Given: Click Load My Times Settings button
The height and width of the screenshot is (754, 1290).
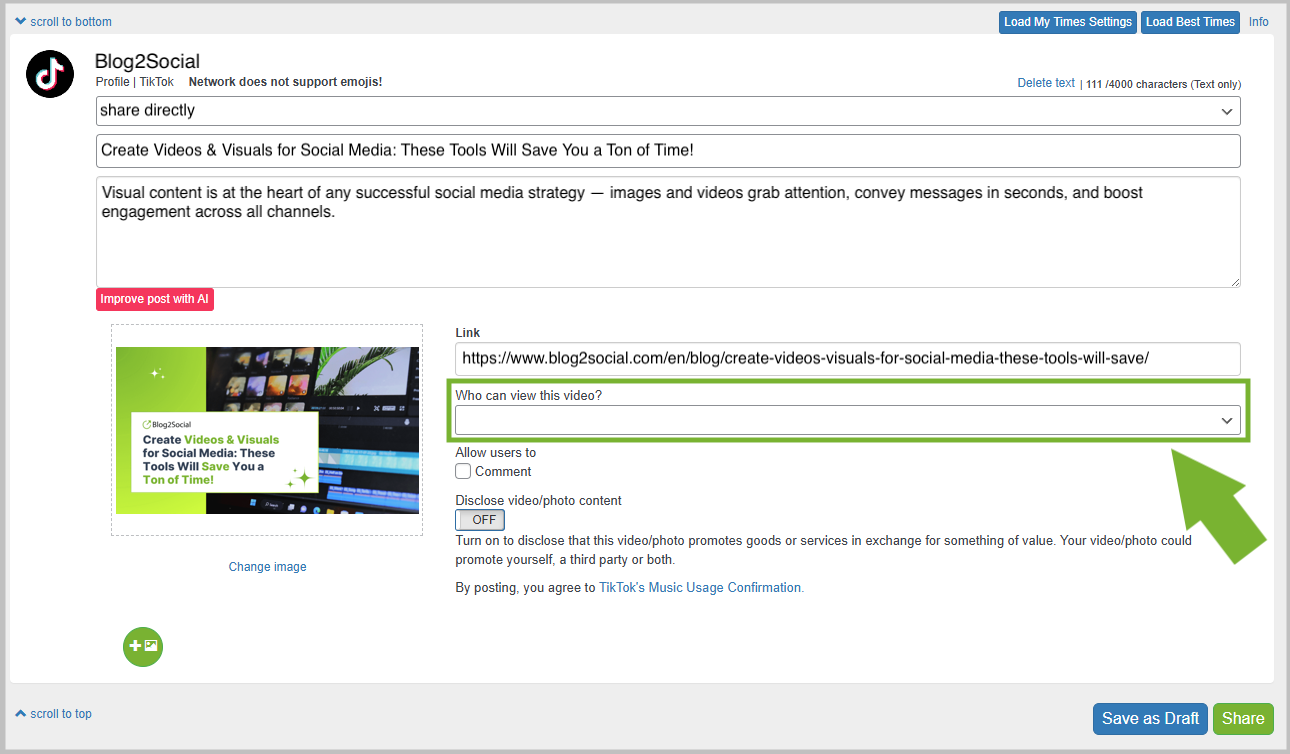Looking at the screenshot, I should click(x=1067, y=22).
